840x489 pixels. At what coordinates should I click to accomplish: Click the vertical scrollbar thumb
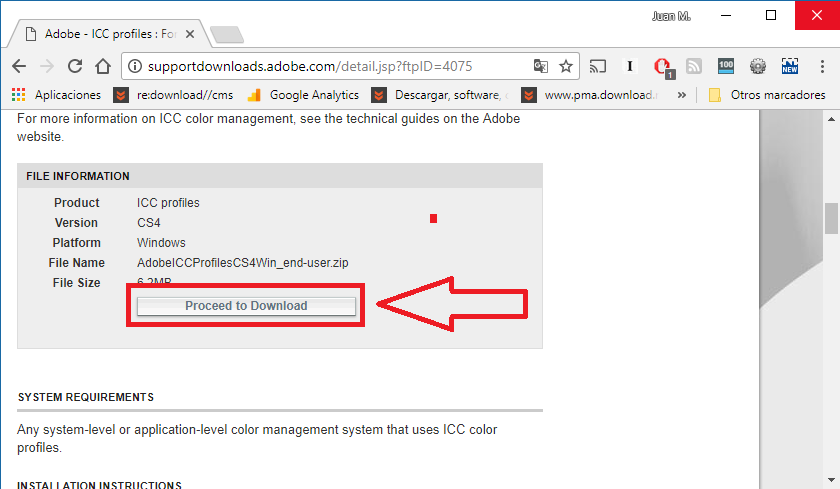pos(831,219)
